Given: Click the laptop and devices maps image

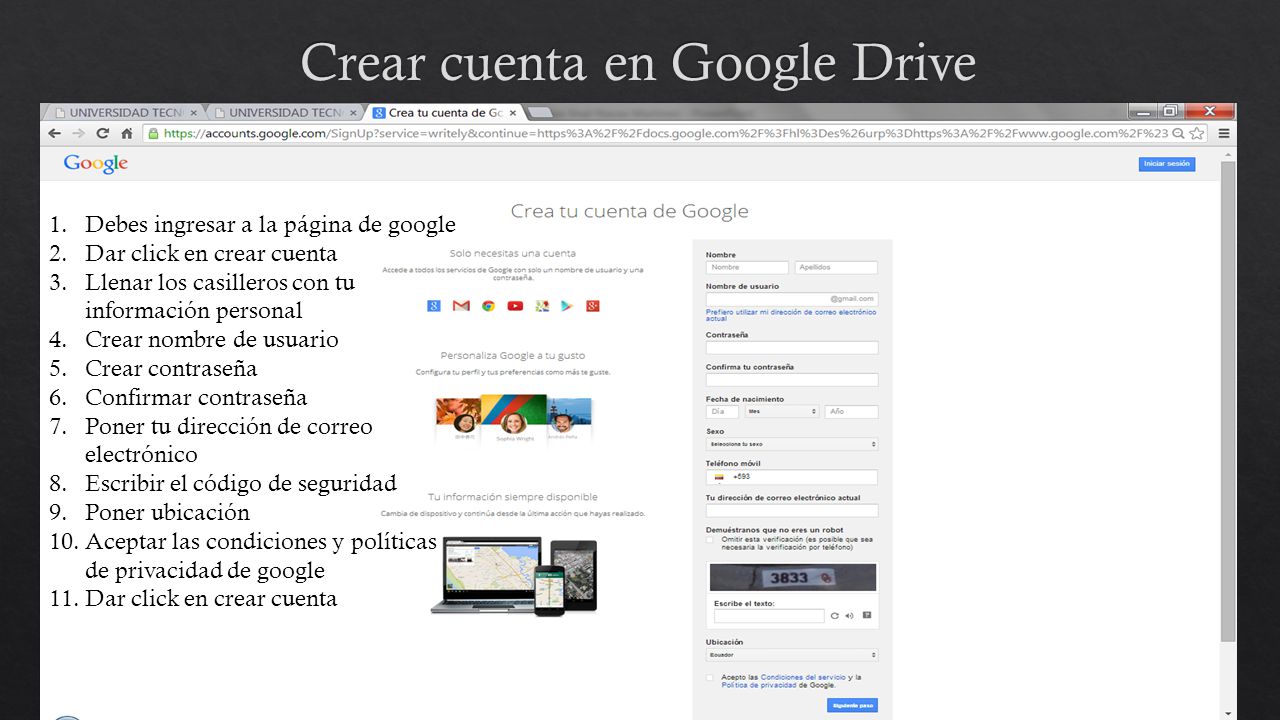Looking at the screenshot, I should point(514,575).
